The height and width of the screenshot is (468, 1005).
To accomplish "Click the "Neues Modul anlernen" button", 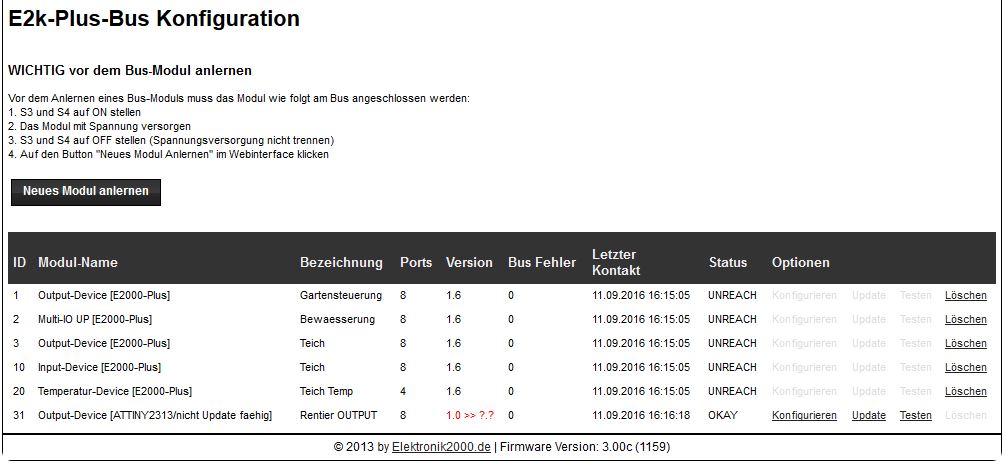I will click(x=86, y=192).
